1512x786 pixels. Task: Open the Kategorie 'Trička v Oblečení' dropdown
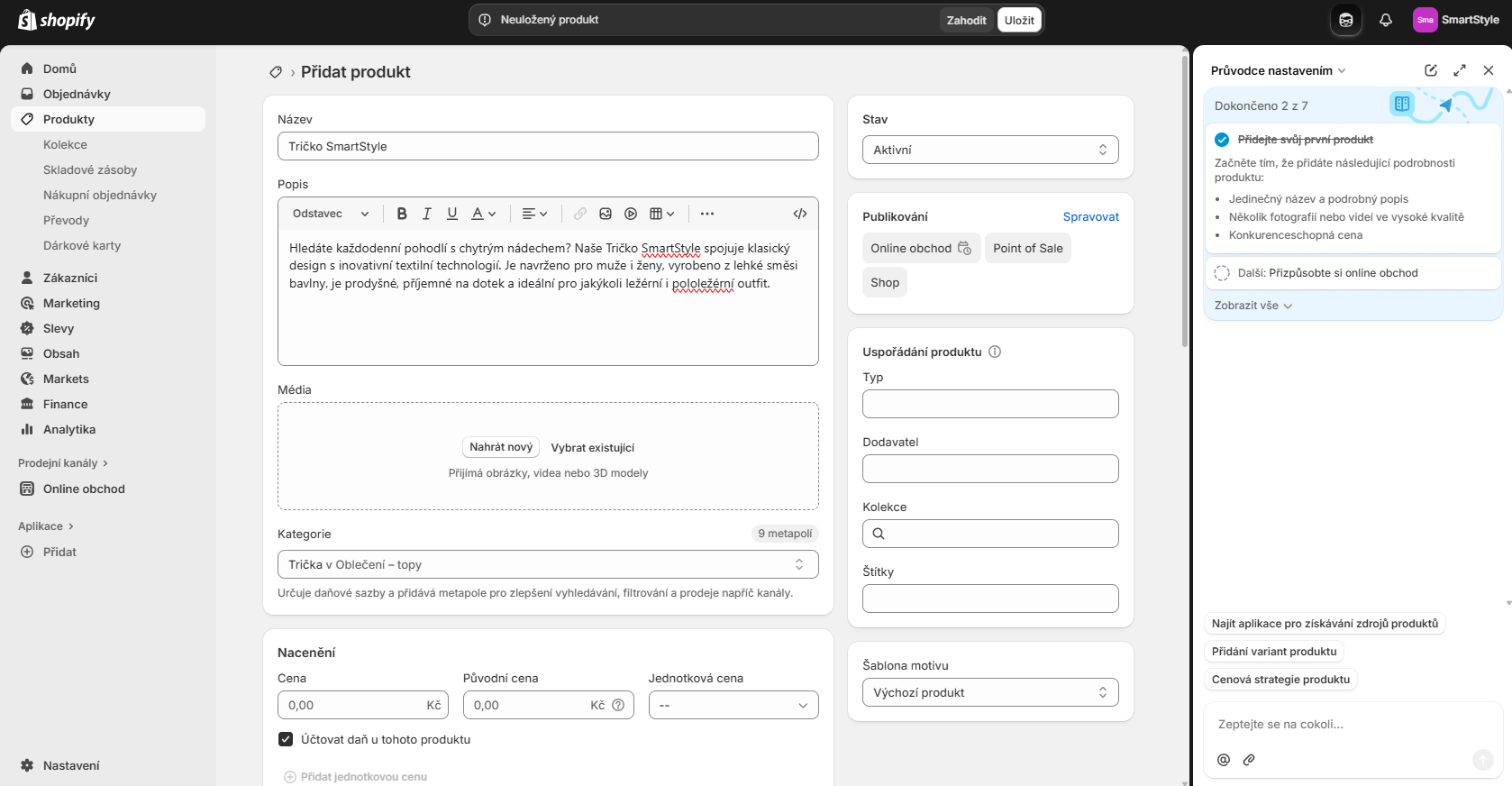[x=548, y=564]
